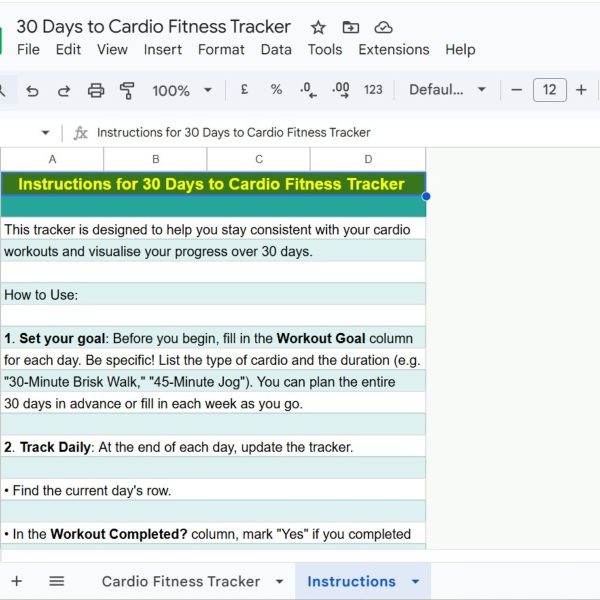Open the View menu

[112, 50]
